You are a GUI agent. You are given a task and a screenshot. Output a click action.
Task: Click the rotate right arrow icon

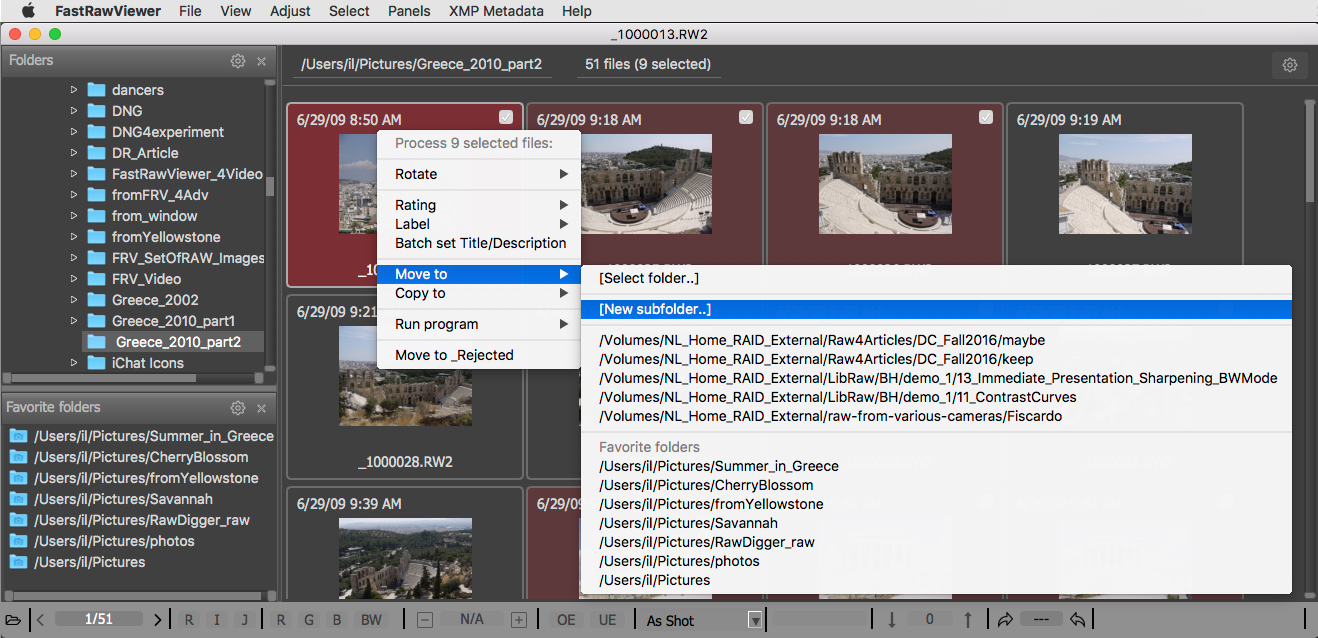pos(1004,620)
